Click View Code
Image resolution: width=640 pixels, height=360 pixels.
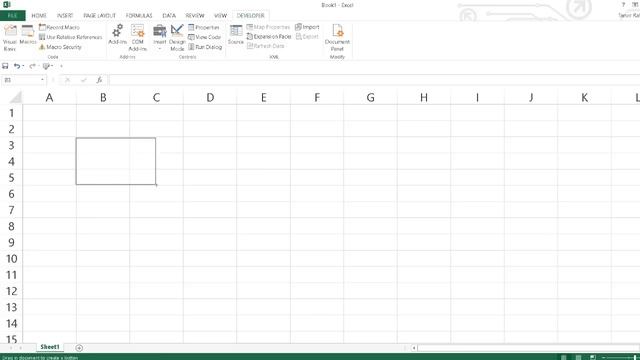click(204, 37)
